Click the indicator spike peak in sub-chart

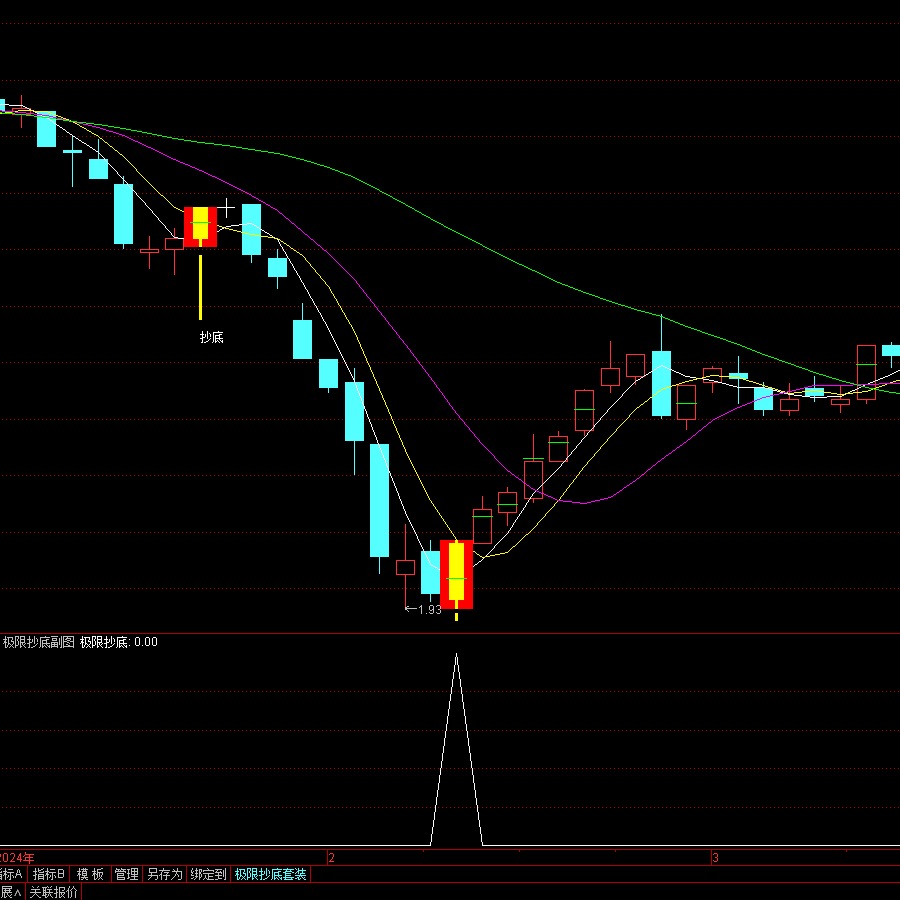[x=457, y=656]
